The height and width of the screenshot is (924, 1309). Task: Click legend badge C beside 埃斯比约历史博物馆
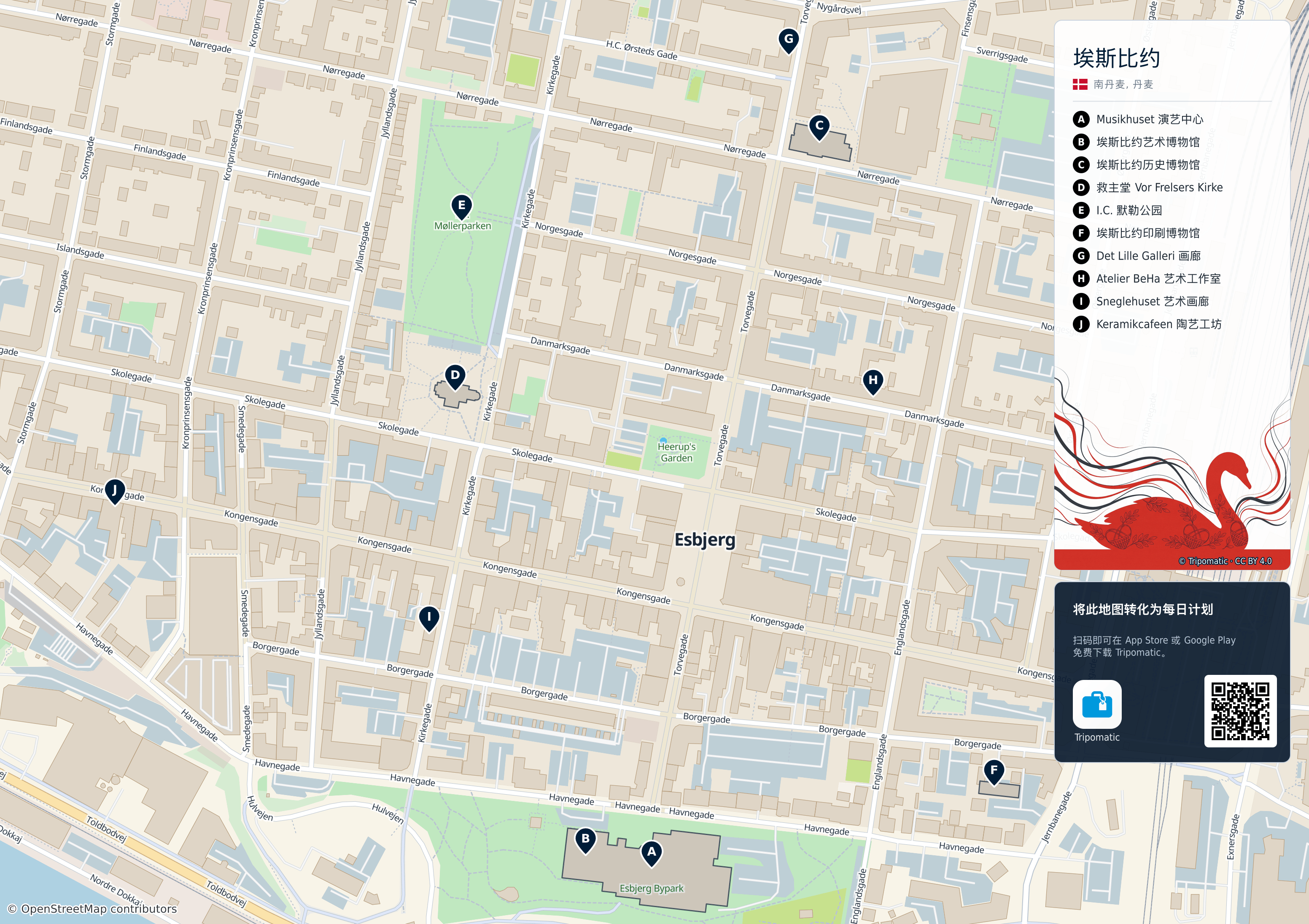pos(1080,165)
